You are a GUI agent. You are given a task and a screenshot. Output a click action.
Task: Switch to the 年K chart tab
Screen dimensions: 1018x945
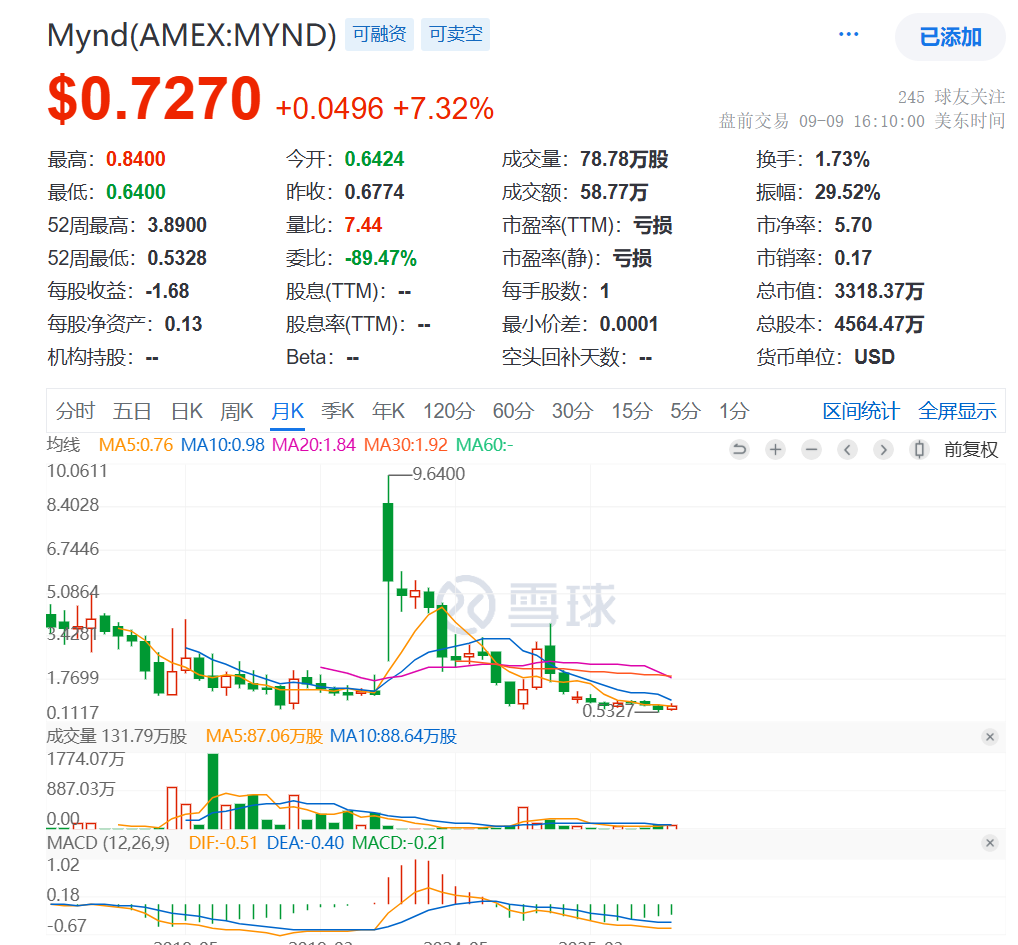click(388, 411)
